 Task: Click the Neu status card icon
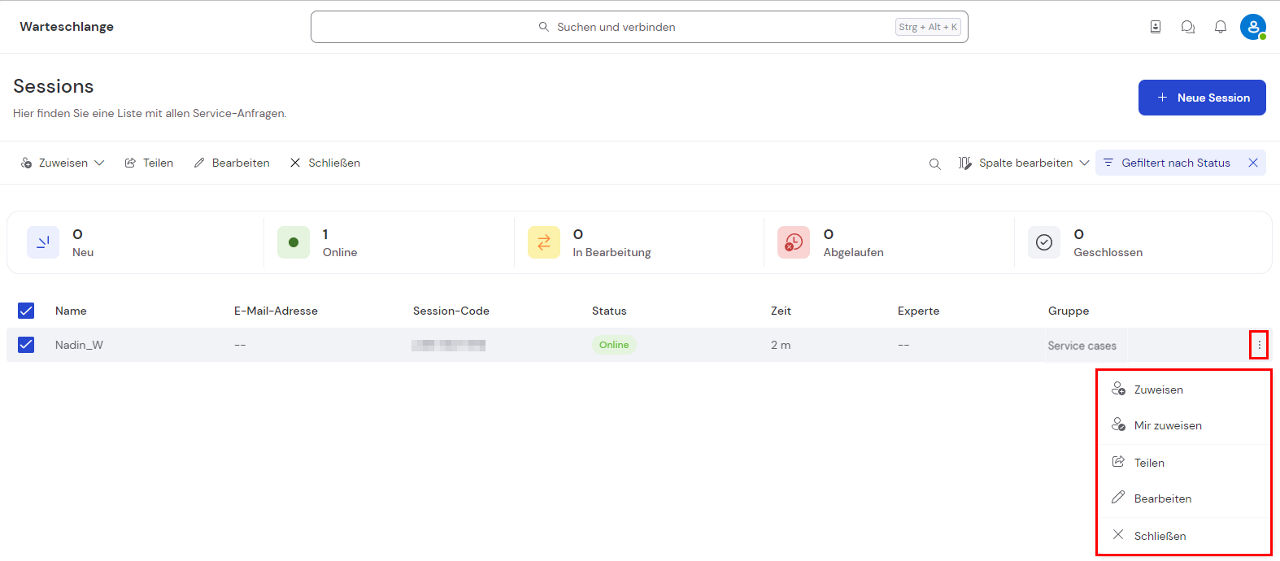tap(43, 242)
